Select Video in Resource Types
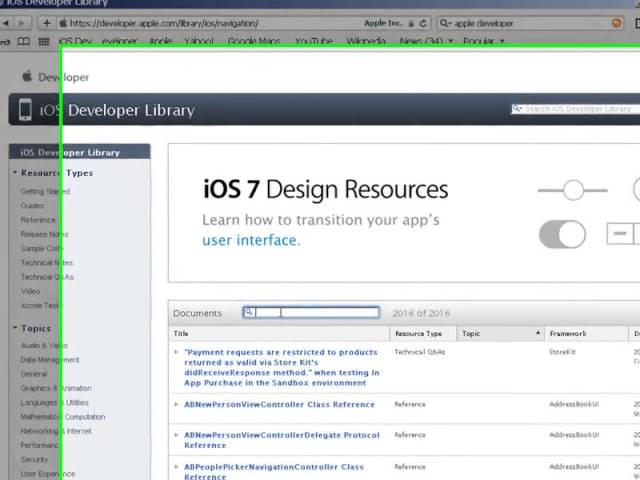 pyautogui.click(x=31, y=291)
